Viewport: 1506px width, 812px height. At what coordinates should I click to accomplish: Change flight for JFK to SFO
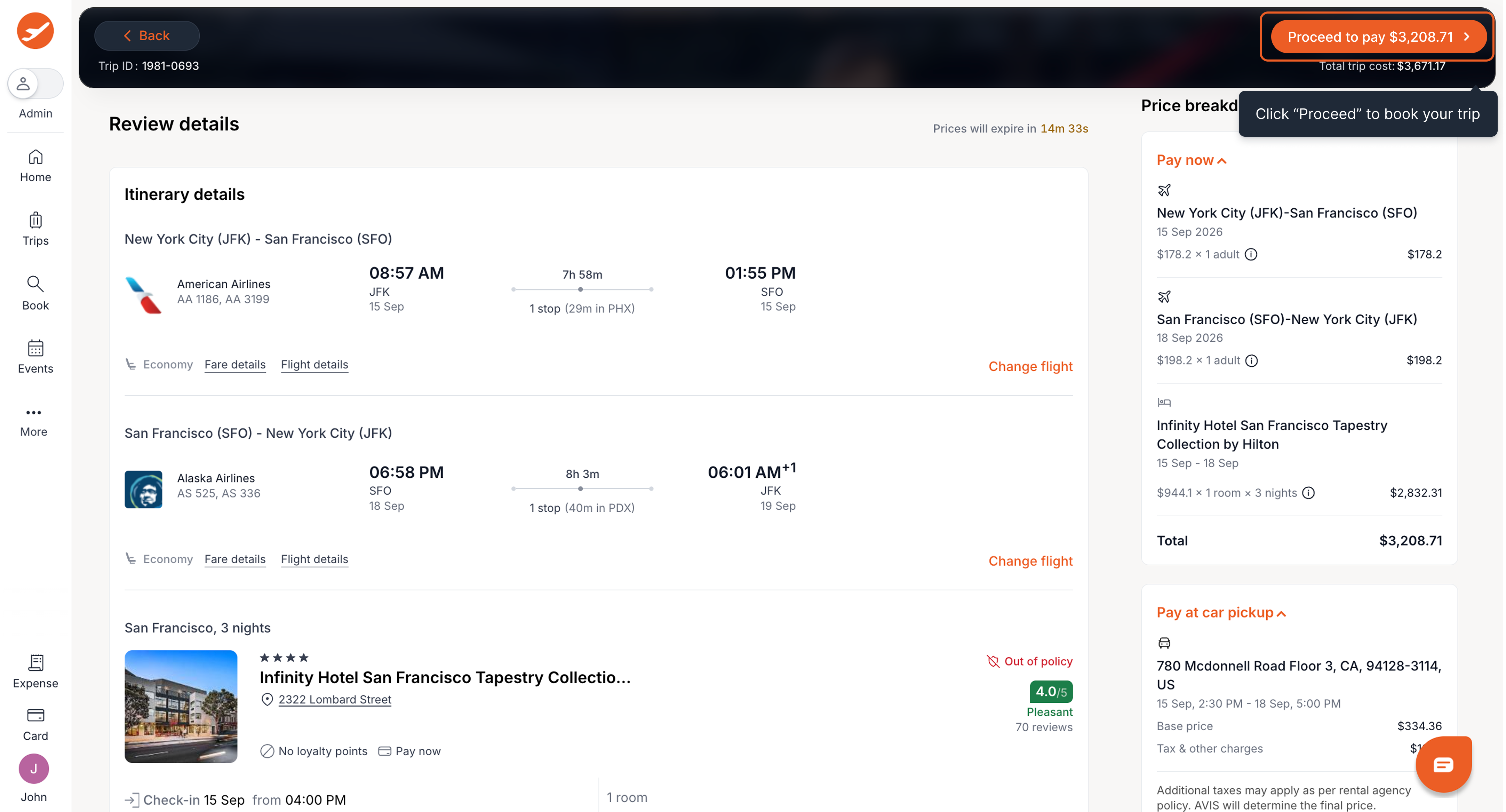1030,367
